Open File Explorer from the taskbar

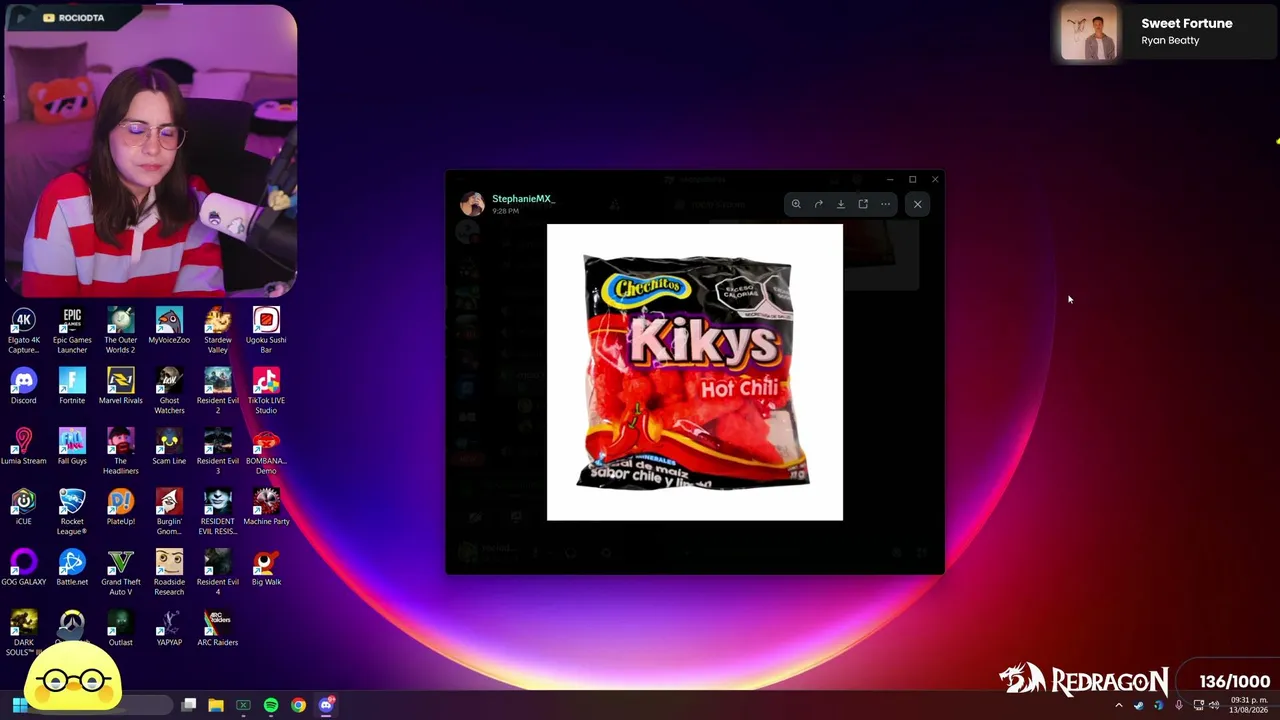tap(216, 705)
